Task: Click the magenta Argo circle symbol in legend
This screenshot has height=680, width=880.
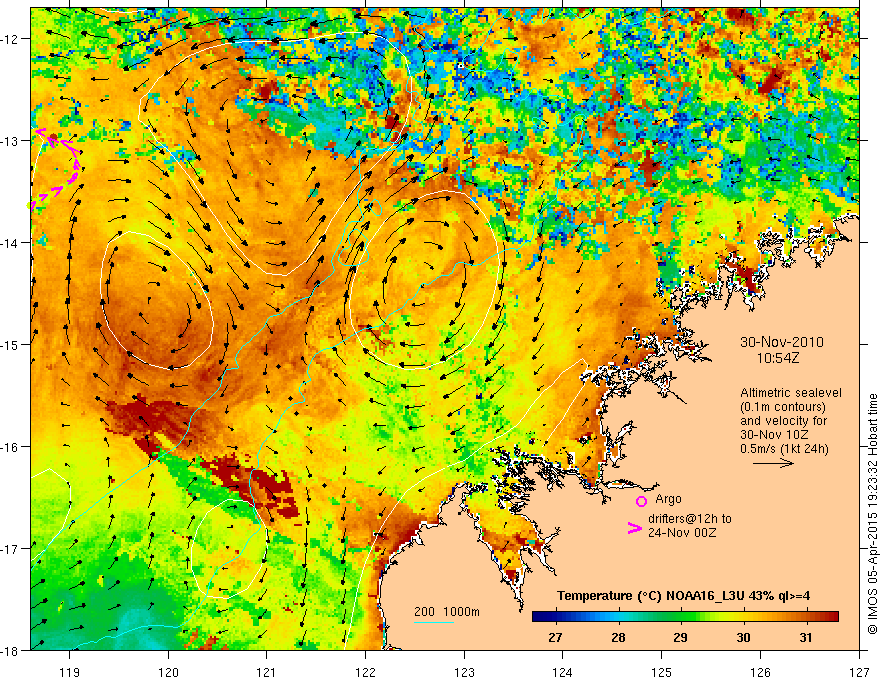Action: click(x=641, y=502)
